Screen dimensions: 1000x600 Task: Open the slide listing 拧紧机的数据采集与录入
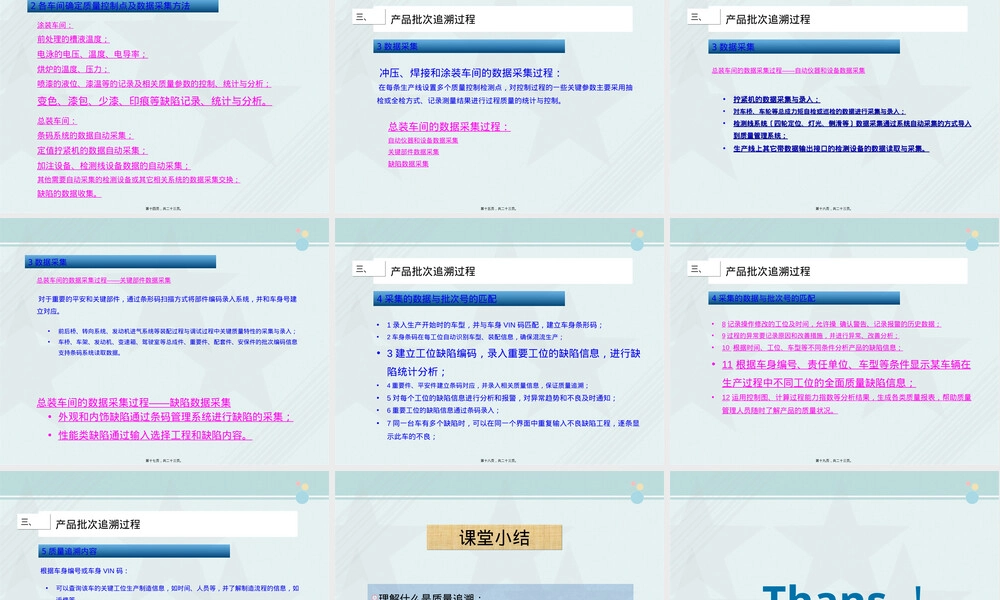835,107
